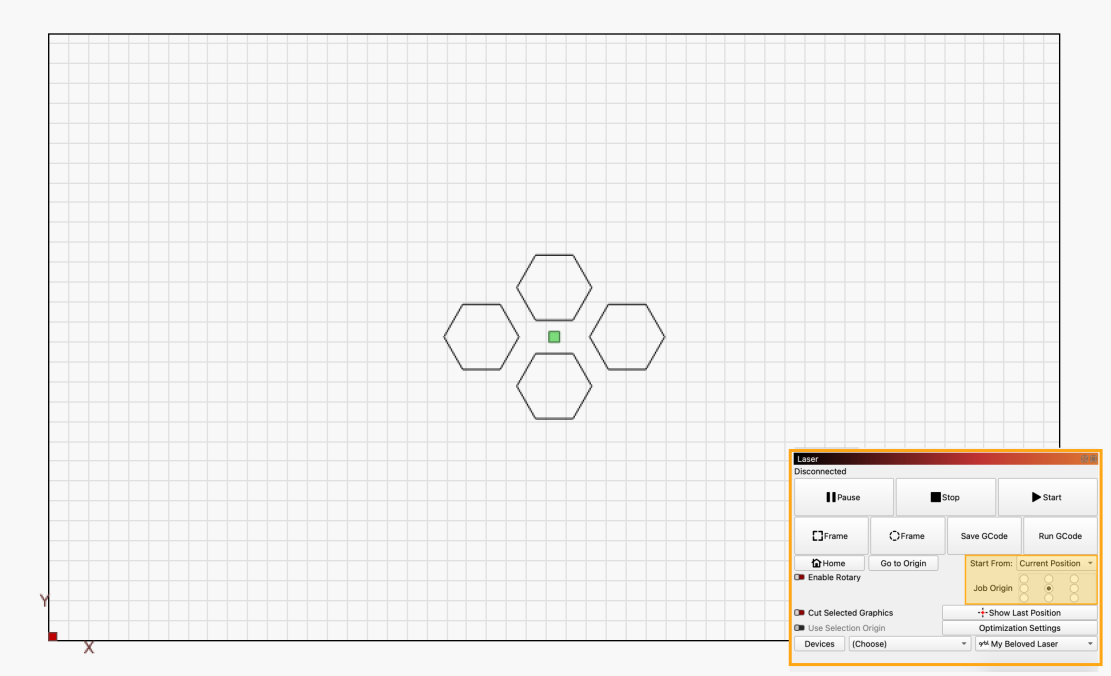1111x676 pixels.
Task: Click the circular rubber-band Frame button
Action: pyautogui.click(x=907, y=536)
